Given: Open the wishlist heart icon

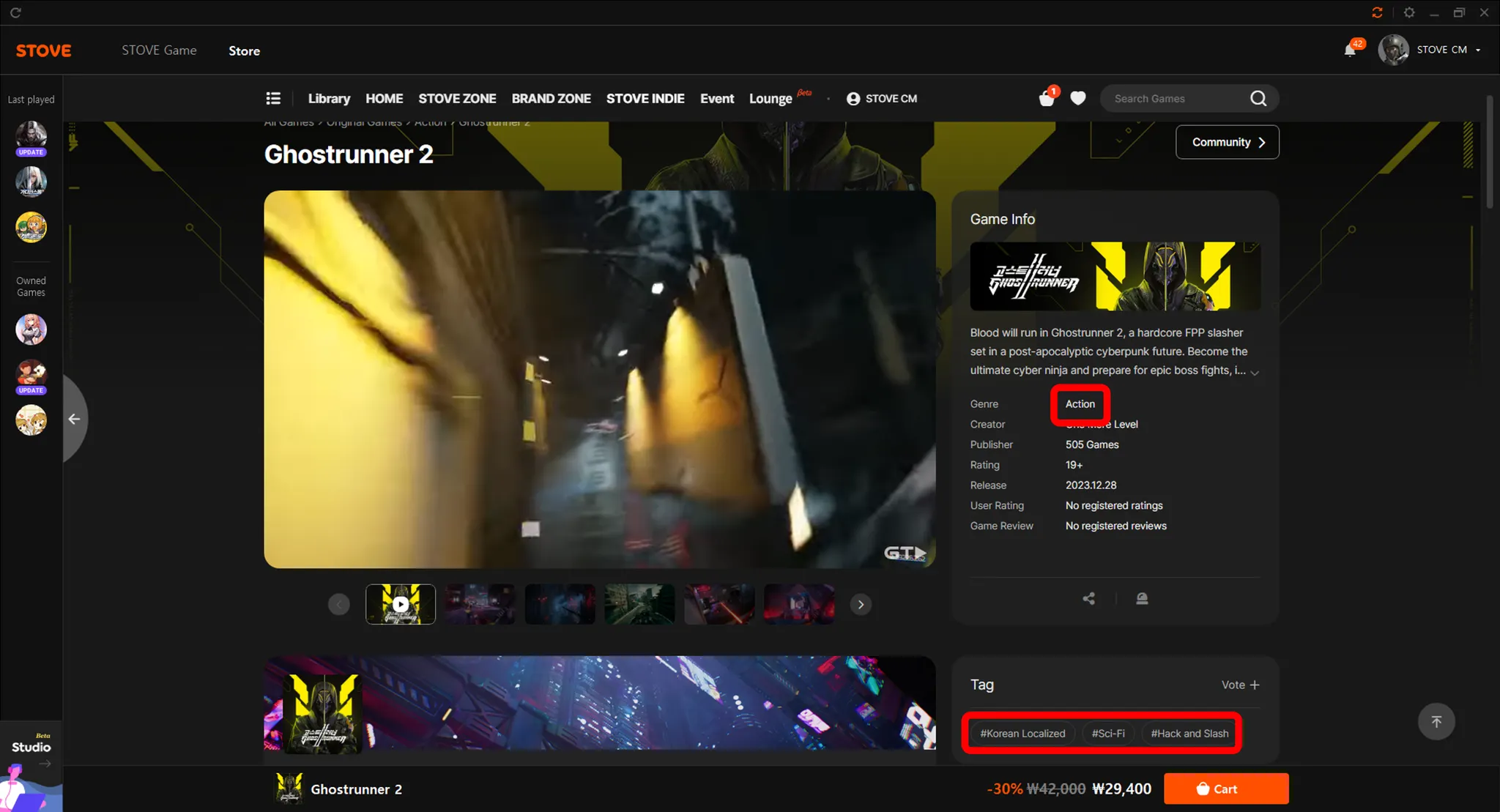Looking at the screenshot, I should tap(1077, 98).
